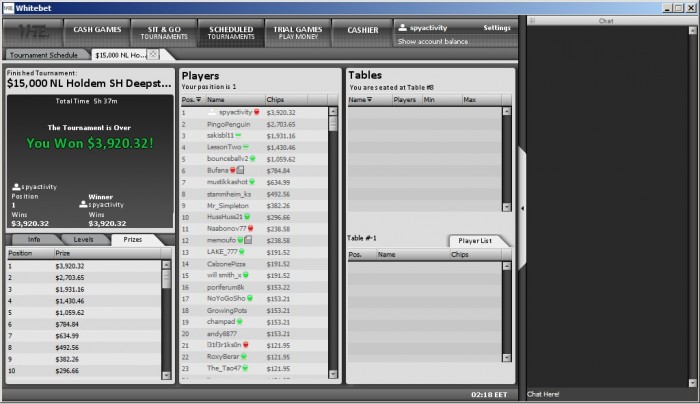Open the Cash Games section

click(97, 32)
